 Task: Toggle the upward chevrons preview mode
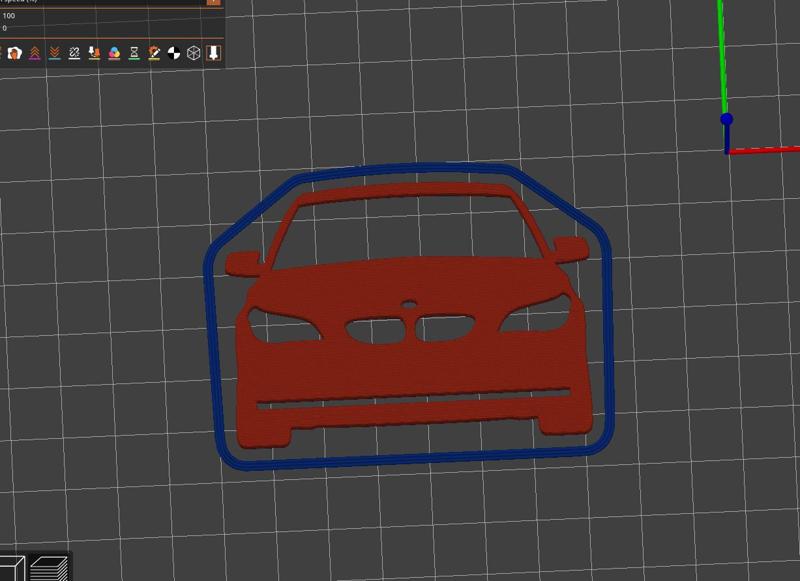click(x=35, y=53)
